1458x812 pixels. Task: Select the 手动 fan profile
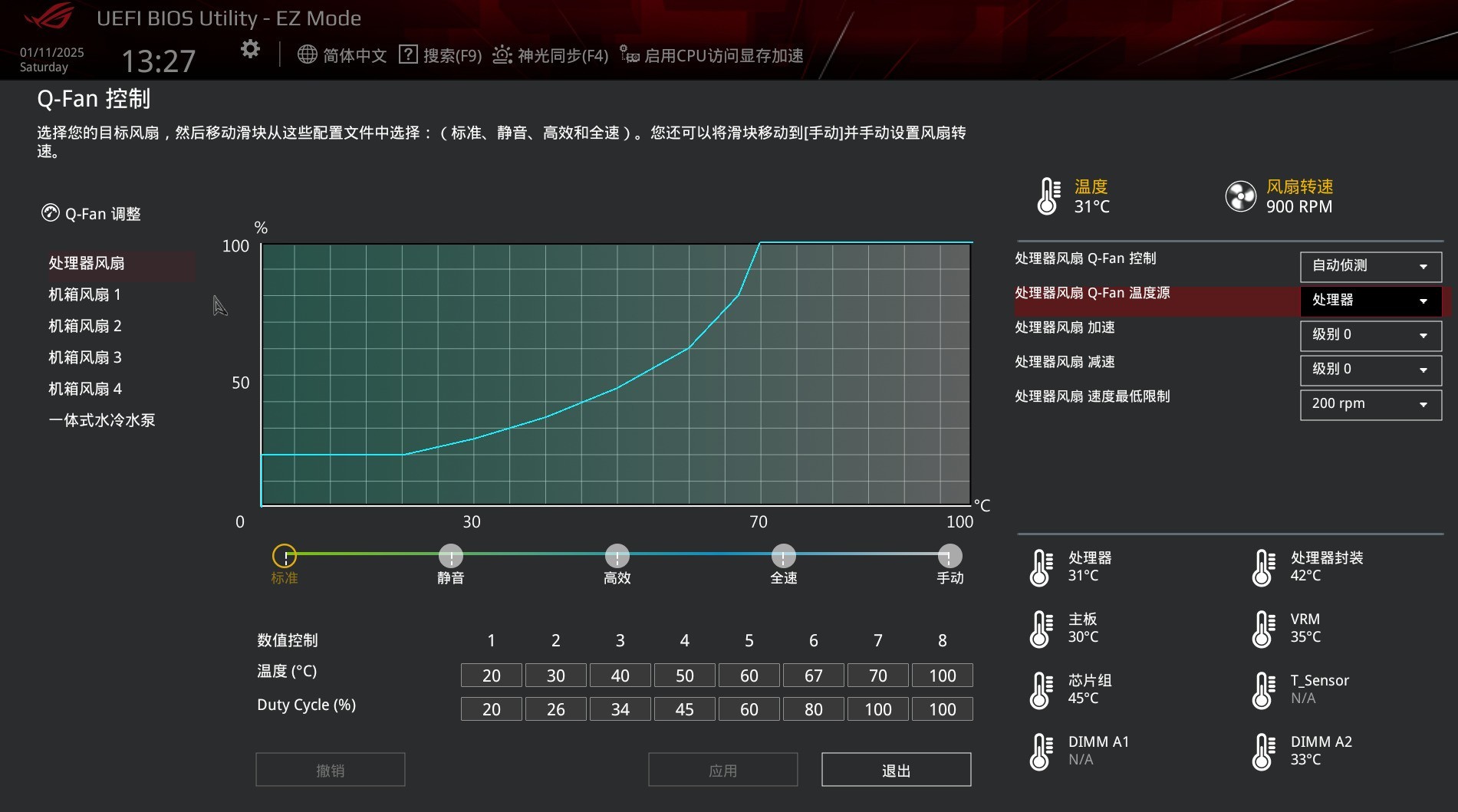tap(950, 555)
